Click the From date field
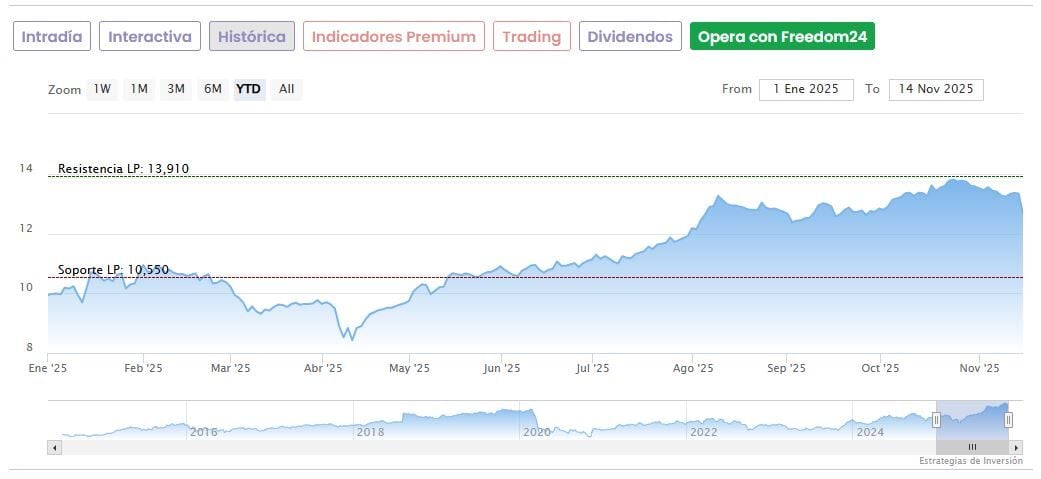 806,89
